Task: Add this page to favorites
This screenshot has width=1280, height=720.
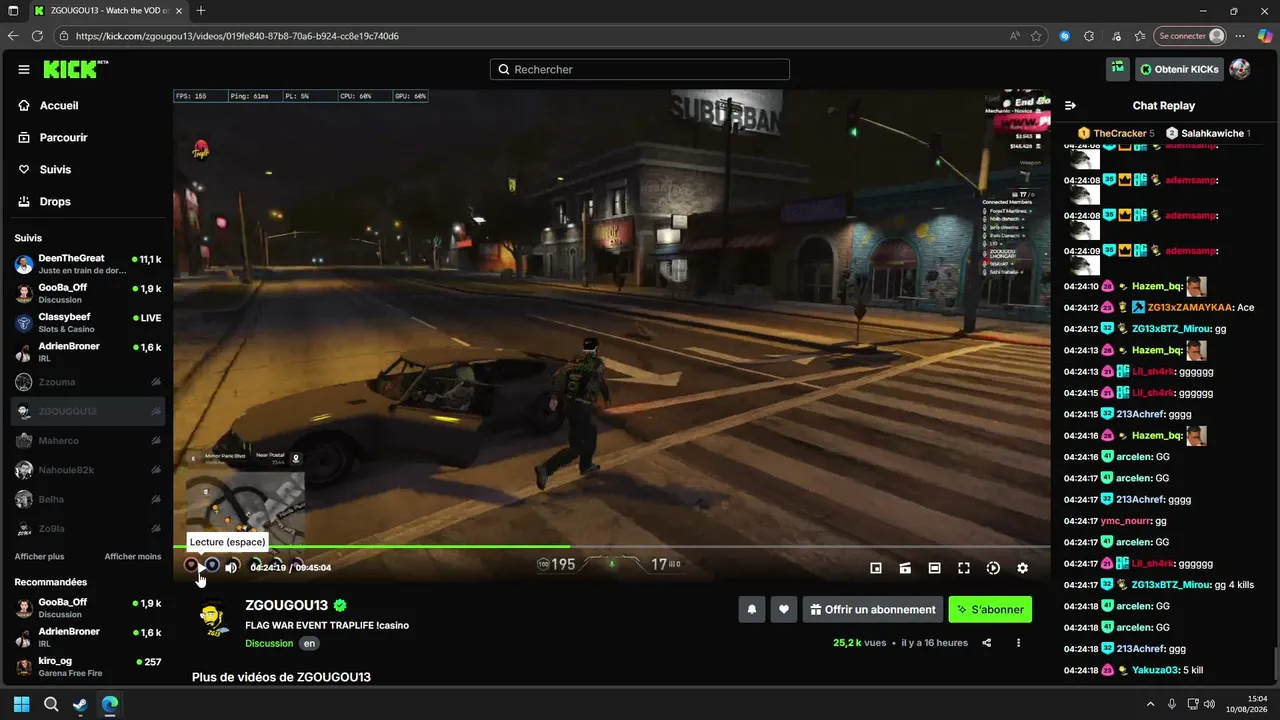Action: click(1037, 36)
